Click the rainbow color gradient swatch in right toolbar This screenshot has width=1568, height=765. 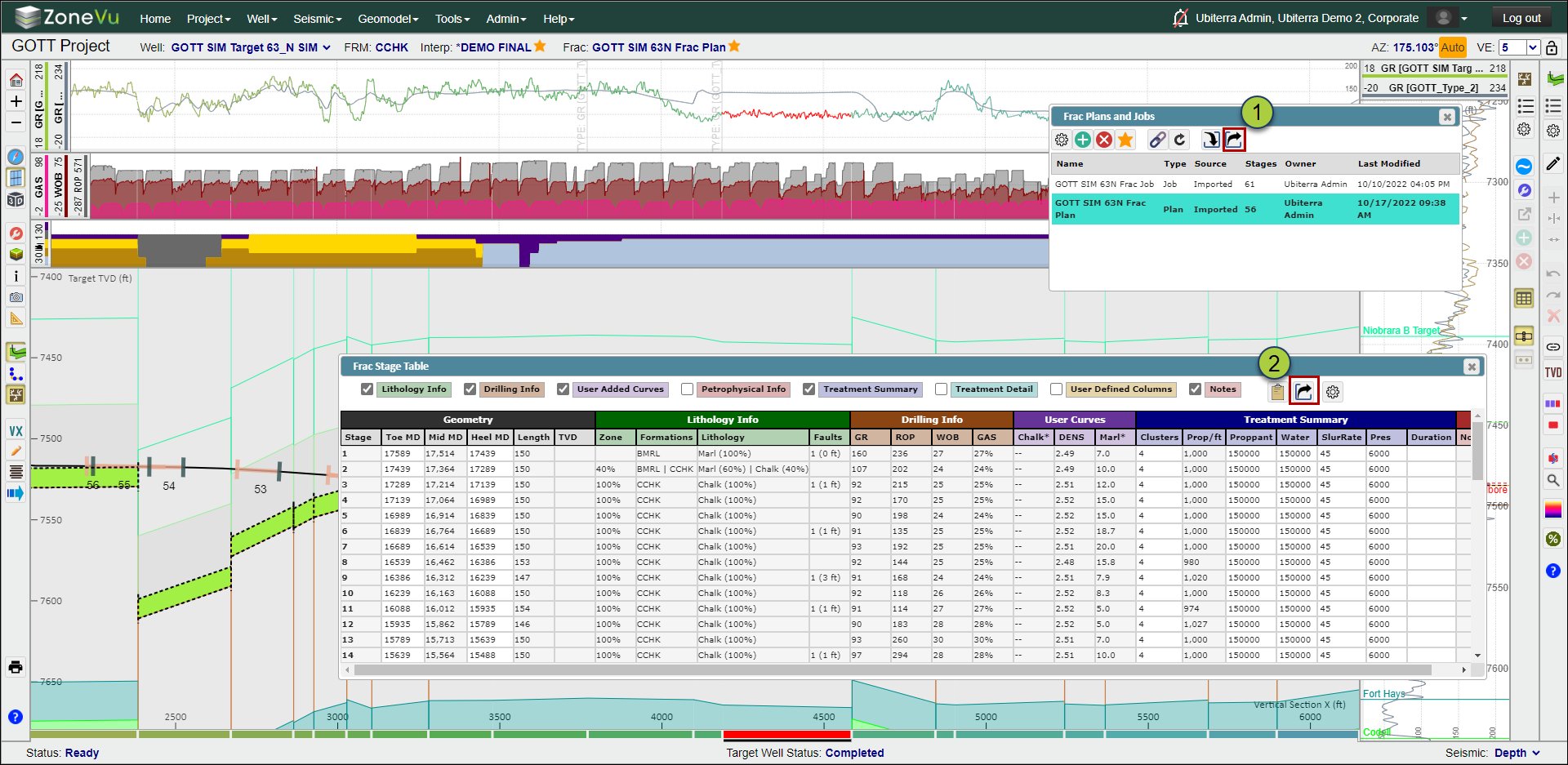point(1553,509)
